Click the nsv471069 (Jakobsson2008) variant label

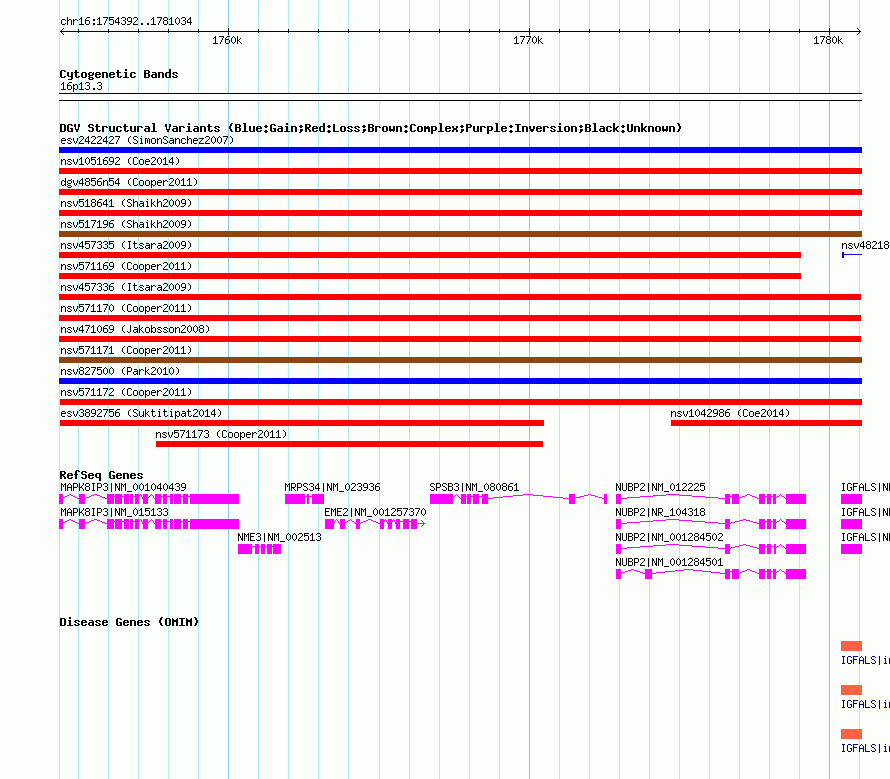(x=135, y=329)
